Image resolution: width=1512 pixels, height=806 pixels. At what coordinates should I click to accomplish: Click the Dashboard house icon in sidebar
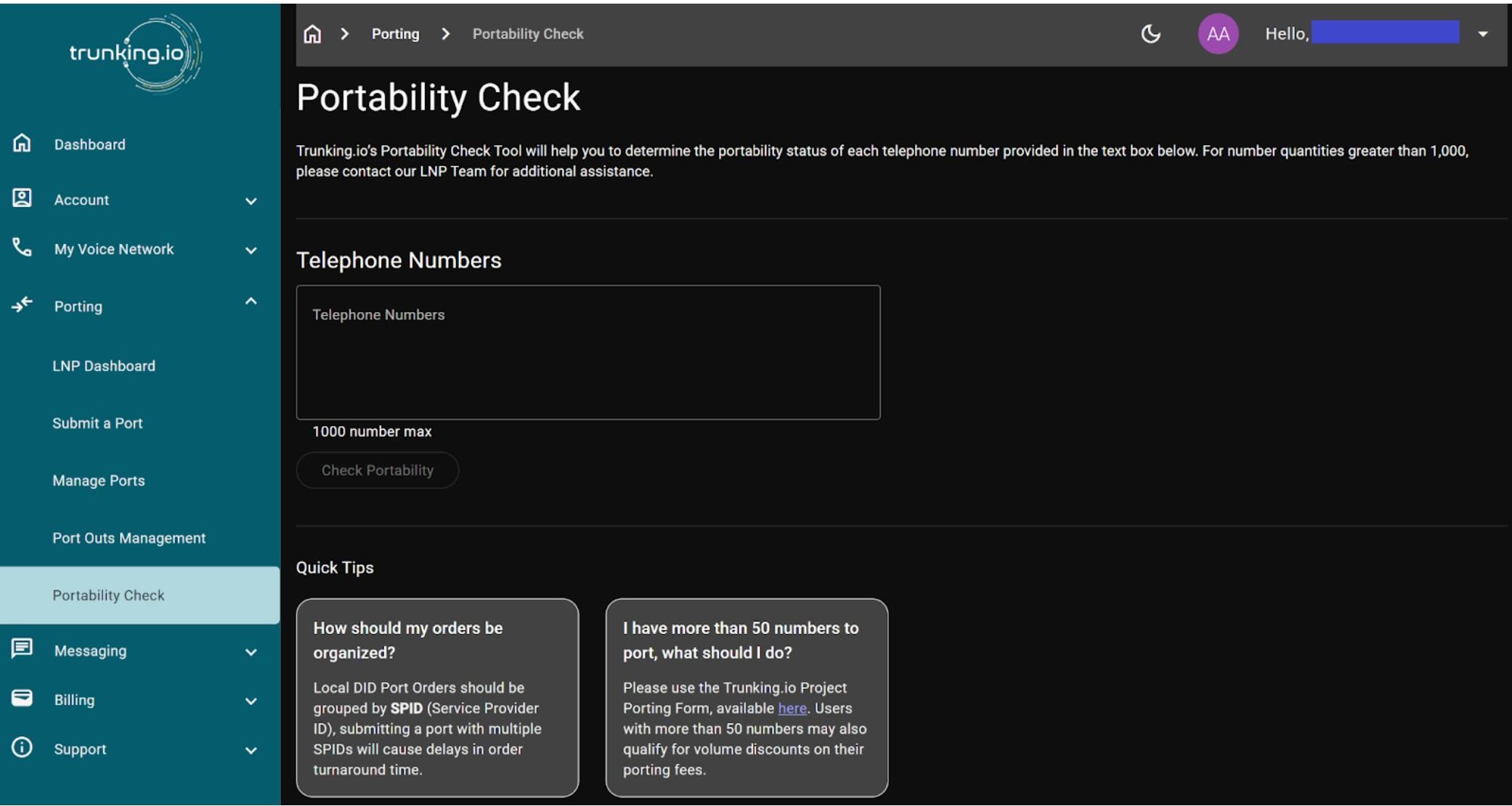click(23, 143)
